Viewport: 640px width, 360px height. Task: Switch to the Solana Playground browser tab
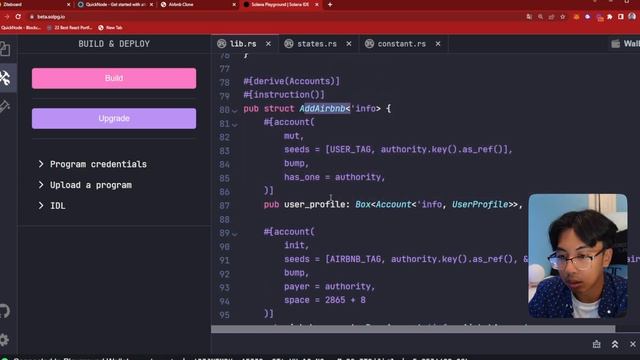click(280, 4)
